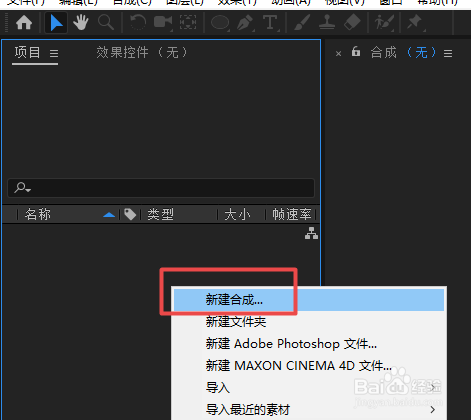Open the search filter magnifier dropdown
Image resolution: width=471 pixels, height=420 pixels.
22,188
